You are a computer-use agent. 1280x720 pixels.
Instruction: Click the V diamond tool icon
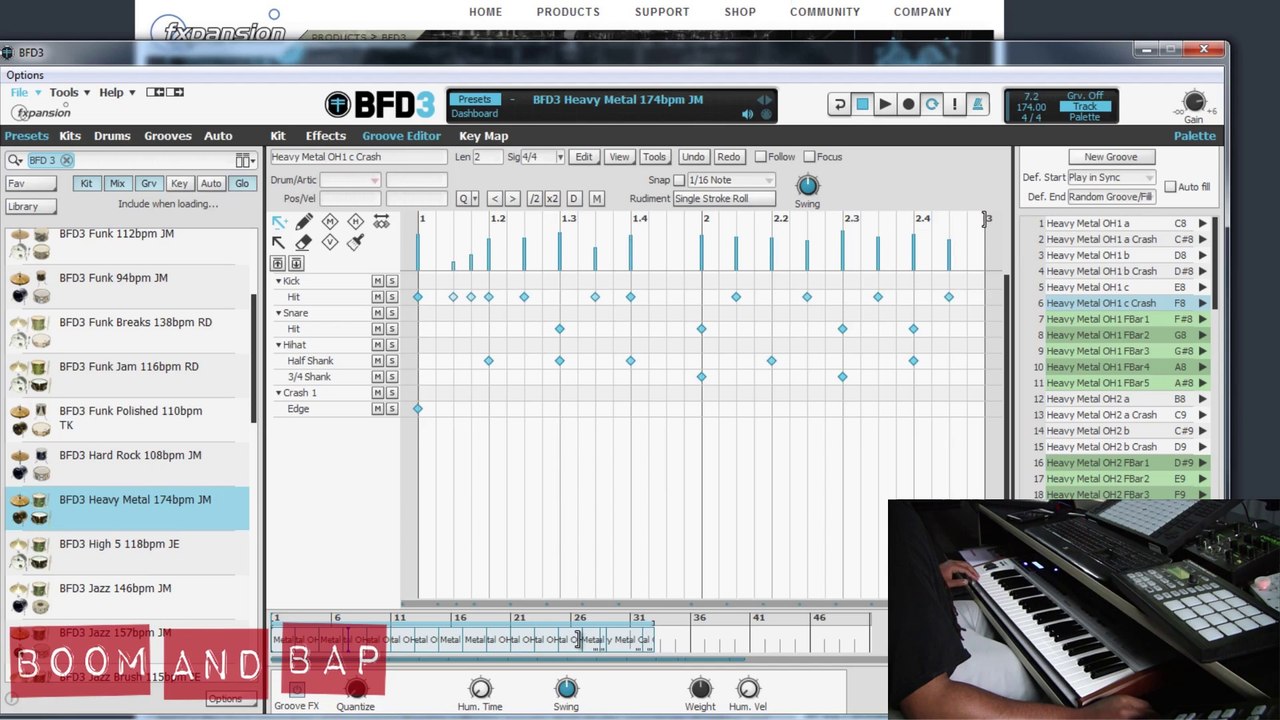pyautogui.click(x=330, y=243)
